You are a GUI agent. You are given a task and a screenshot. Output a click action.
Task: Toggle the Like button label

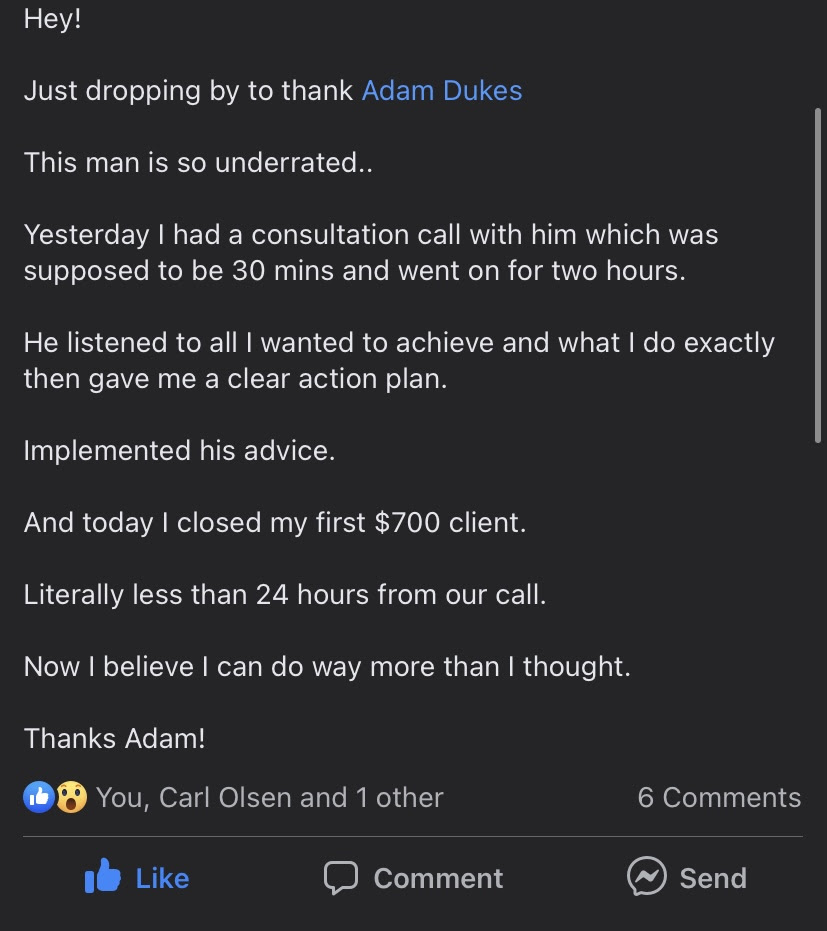[x=162, y=878]
